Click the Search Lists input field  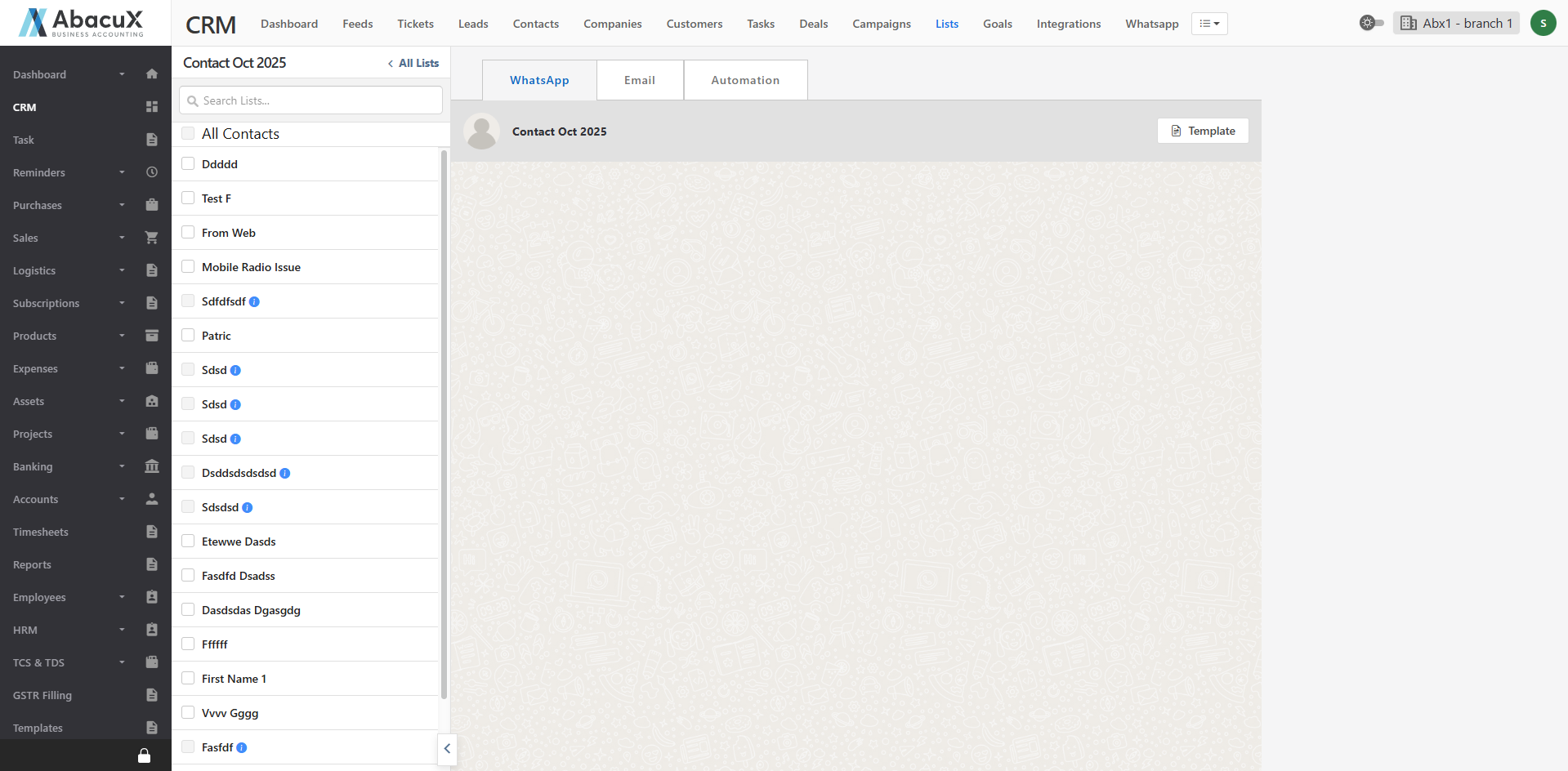[310, 100]
